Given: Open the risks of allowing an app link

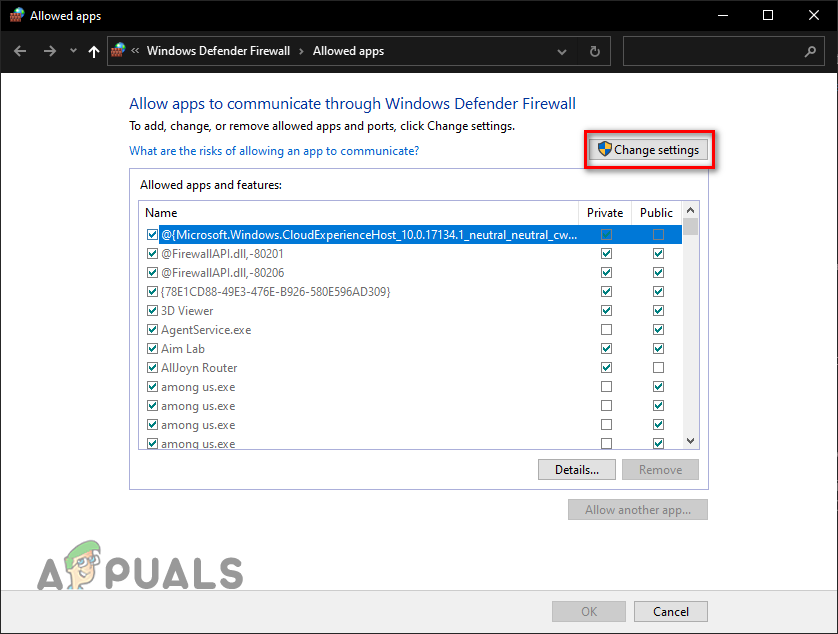Looking at the screenshot, I should [274, 151].
